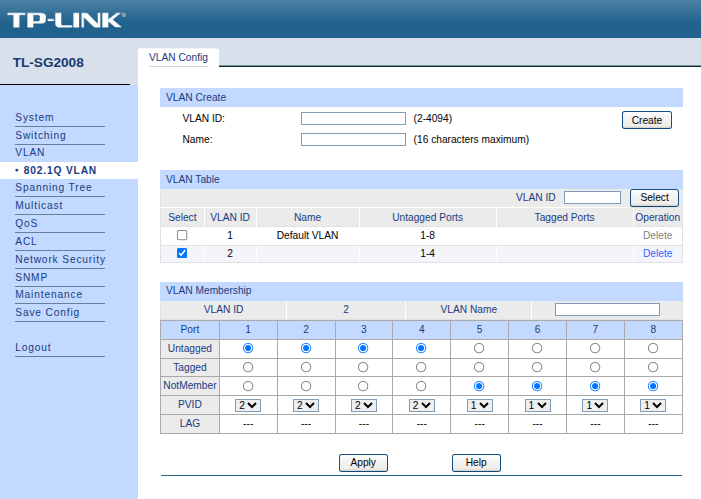The image size is (701, 499).
Task: Click the 'PVID' row label
Action: tap(190, 404)
